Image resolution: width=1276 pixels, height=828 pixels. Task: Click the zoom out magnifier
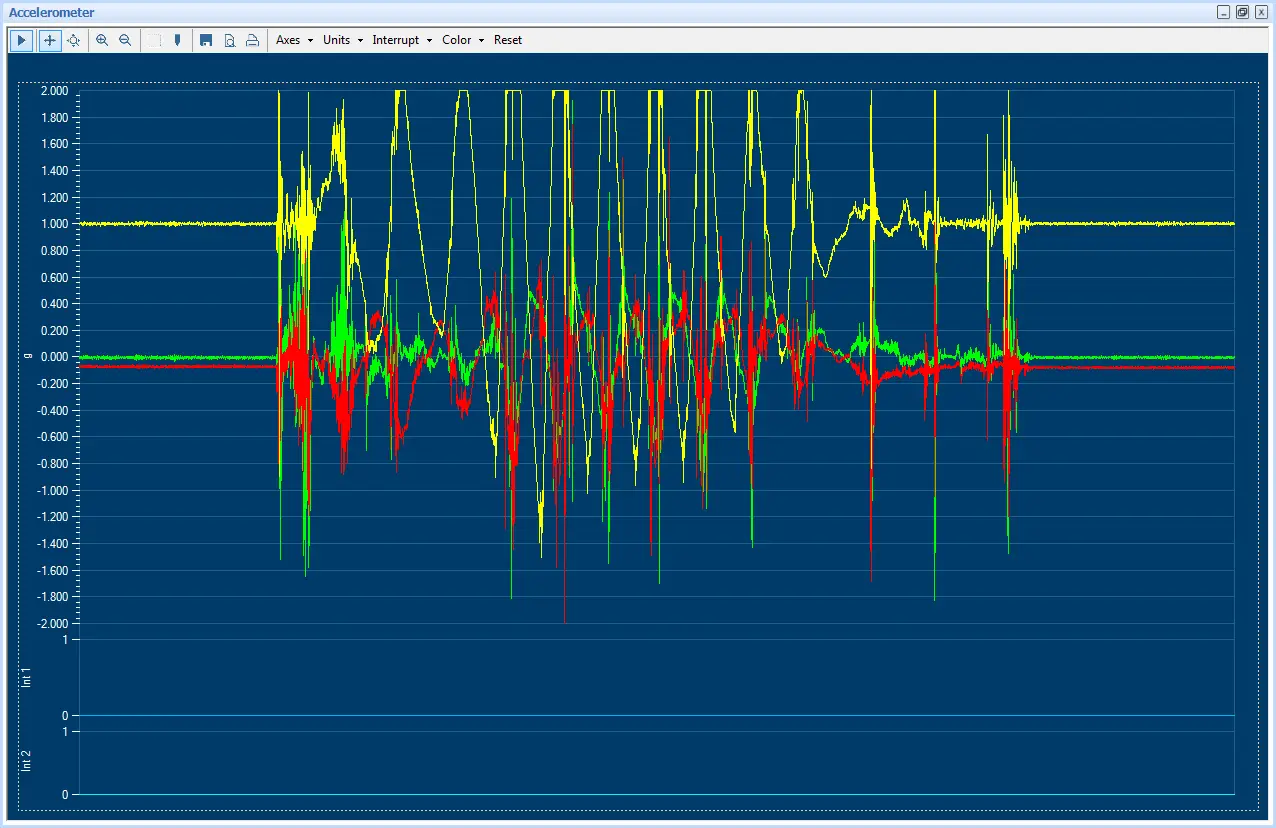click(x=125, y=40)
